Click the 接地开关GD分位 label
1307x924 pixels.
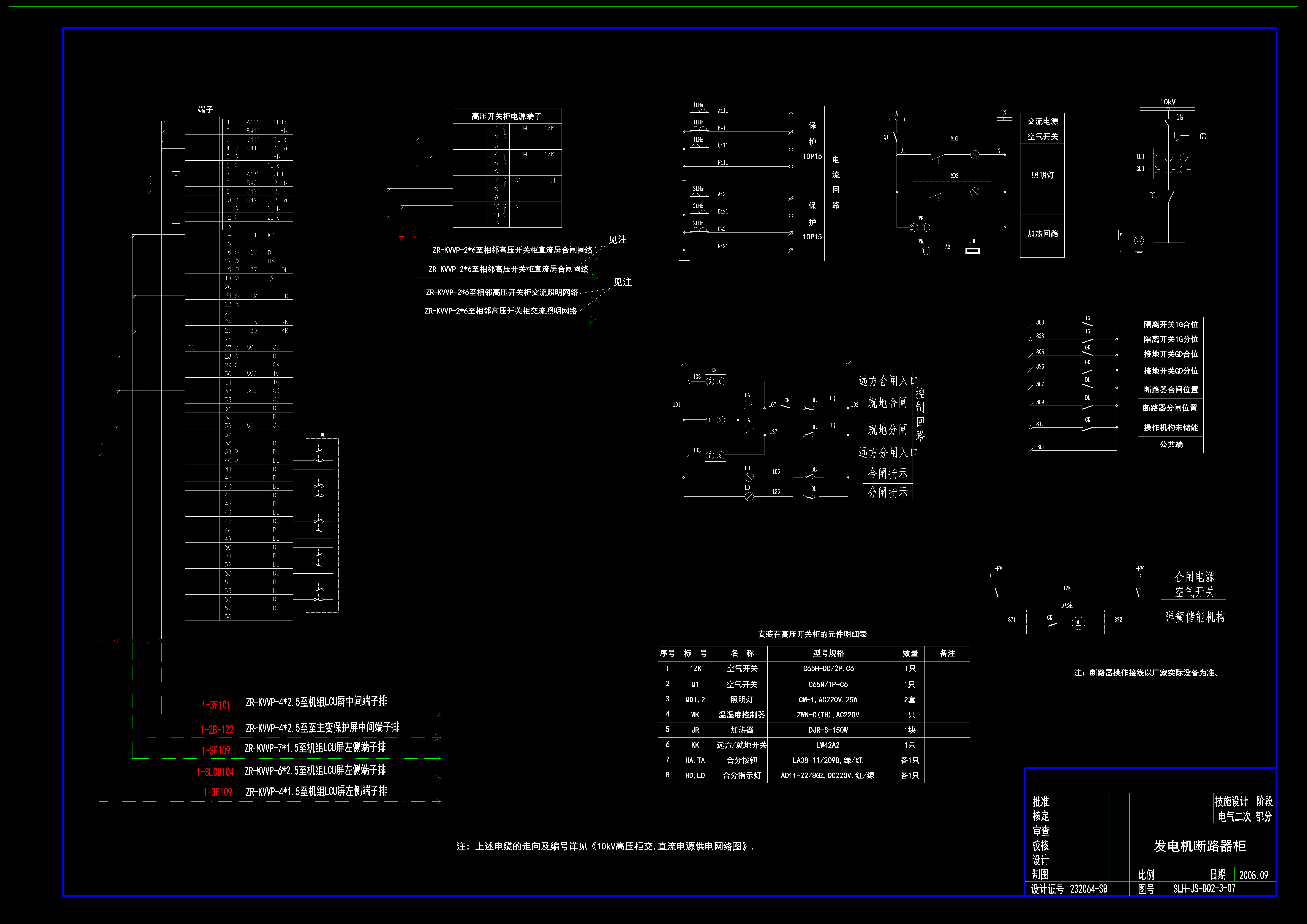coord(1171,371)
